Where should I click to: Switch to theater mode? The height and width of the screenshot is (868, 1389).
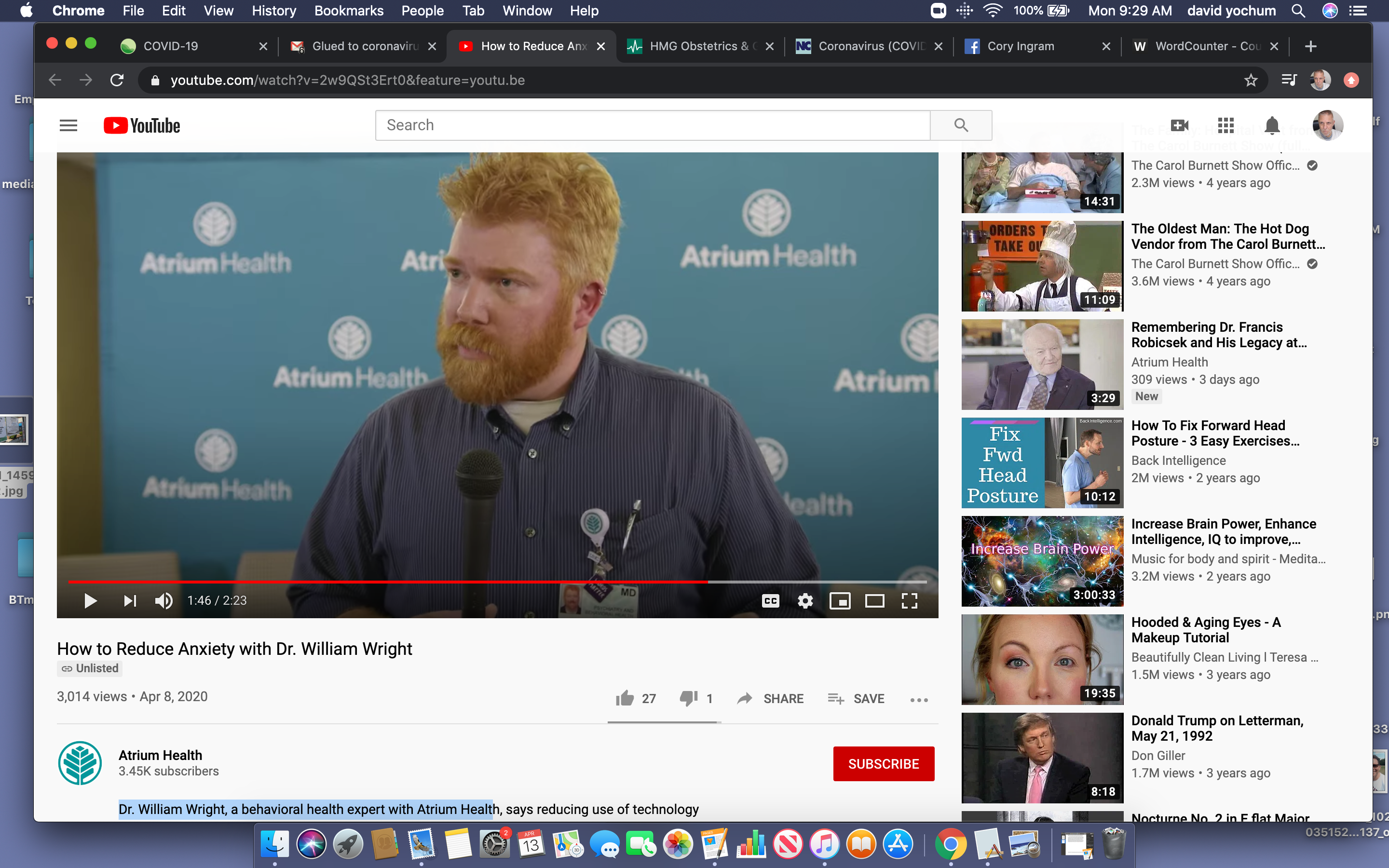point(875,600)
